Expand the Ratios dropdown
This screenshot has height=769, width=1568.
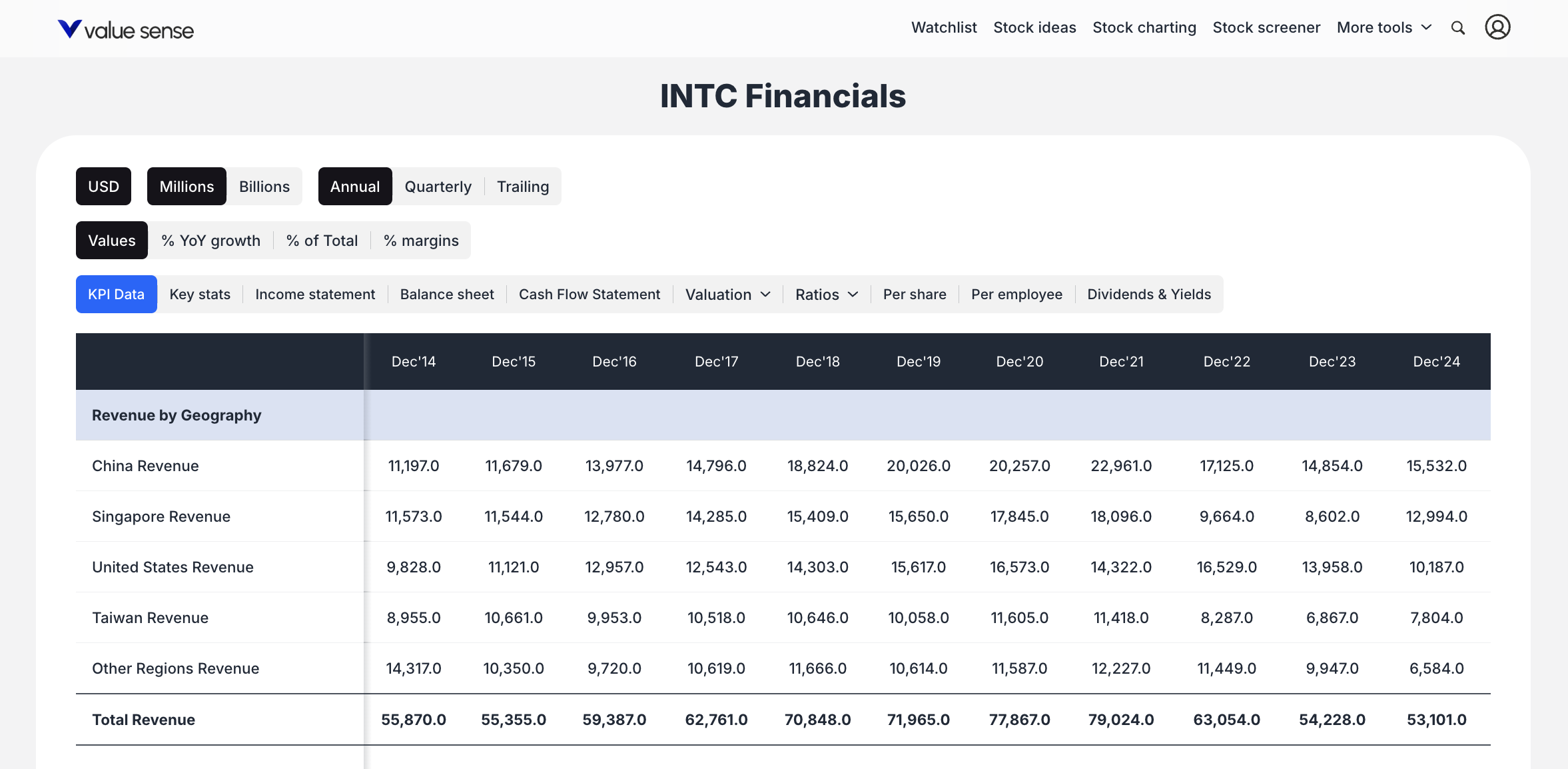pos(825,294)
